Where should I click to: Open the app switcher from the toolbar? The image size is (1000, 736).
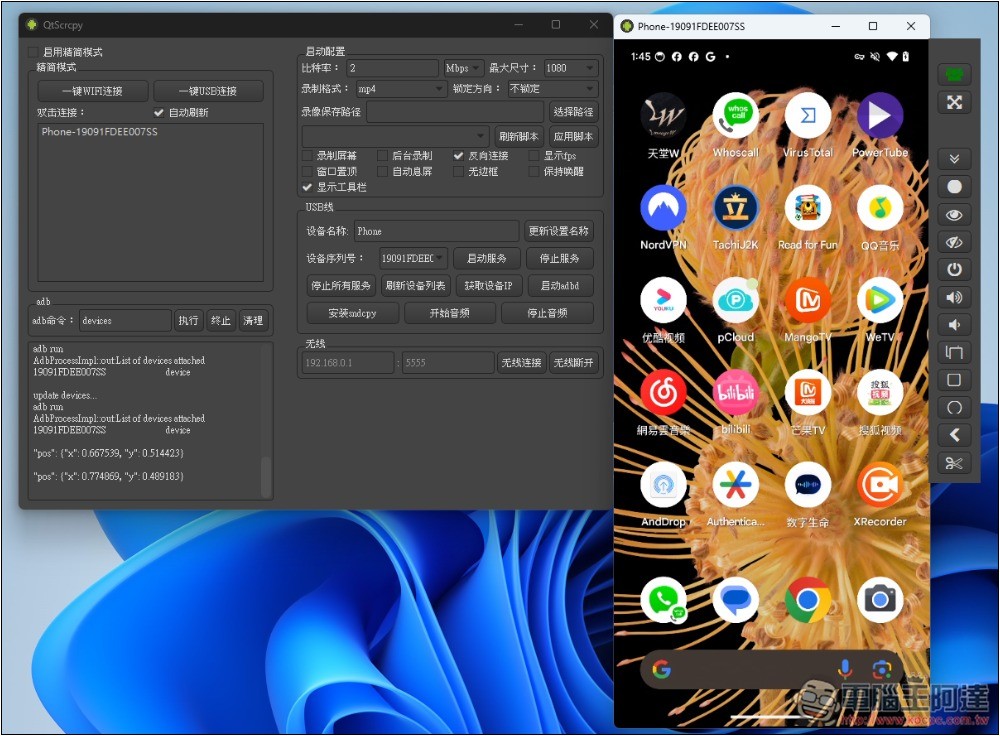coord(954,352)
